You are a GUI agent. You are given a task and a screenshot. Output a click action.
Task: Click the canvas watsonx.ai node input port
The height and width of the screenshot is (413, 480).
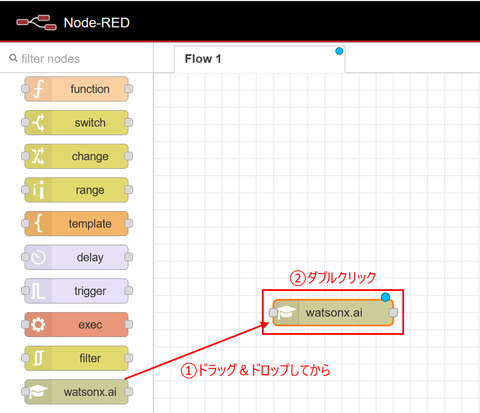click(273, 313)
